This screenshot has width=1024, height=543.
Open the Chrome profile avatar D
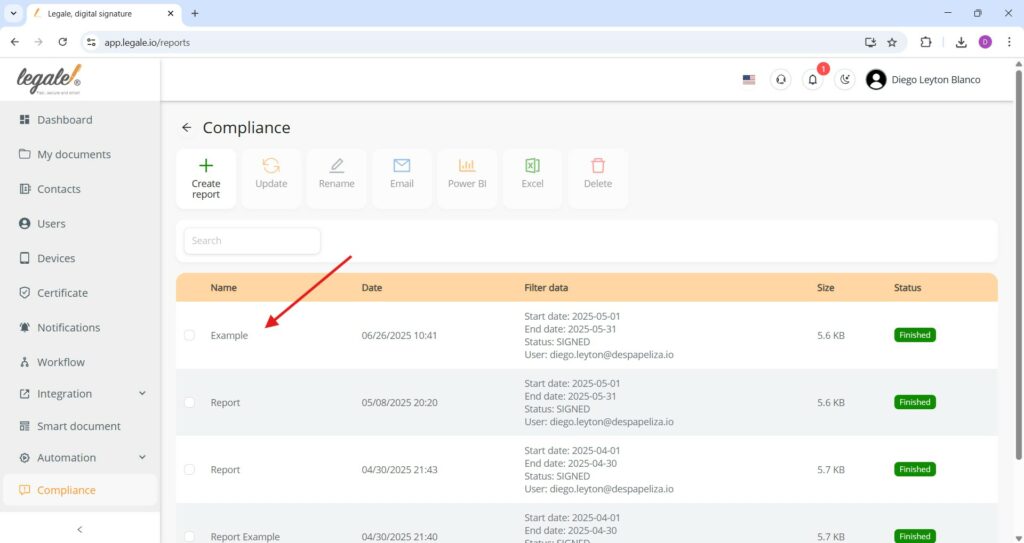(985, 42)
